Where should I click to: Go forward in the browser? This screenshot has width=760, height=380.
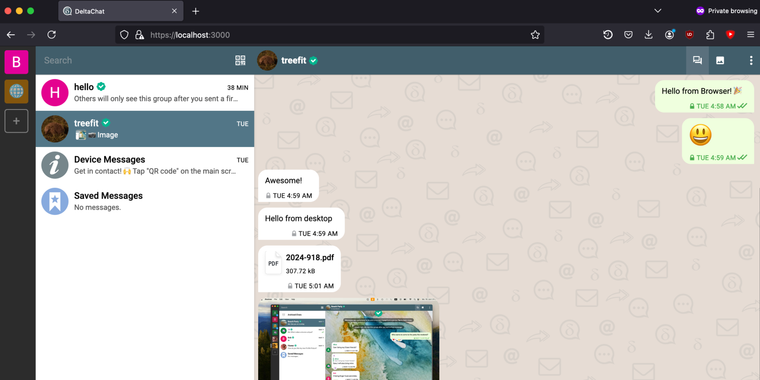(31, 35)
